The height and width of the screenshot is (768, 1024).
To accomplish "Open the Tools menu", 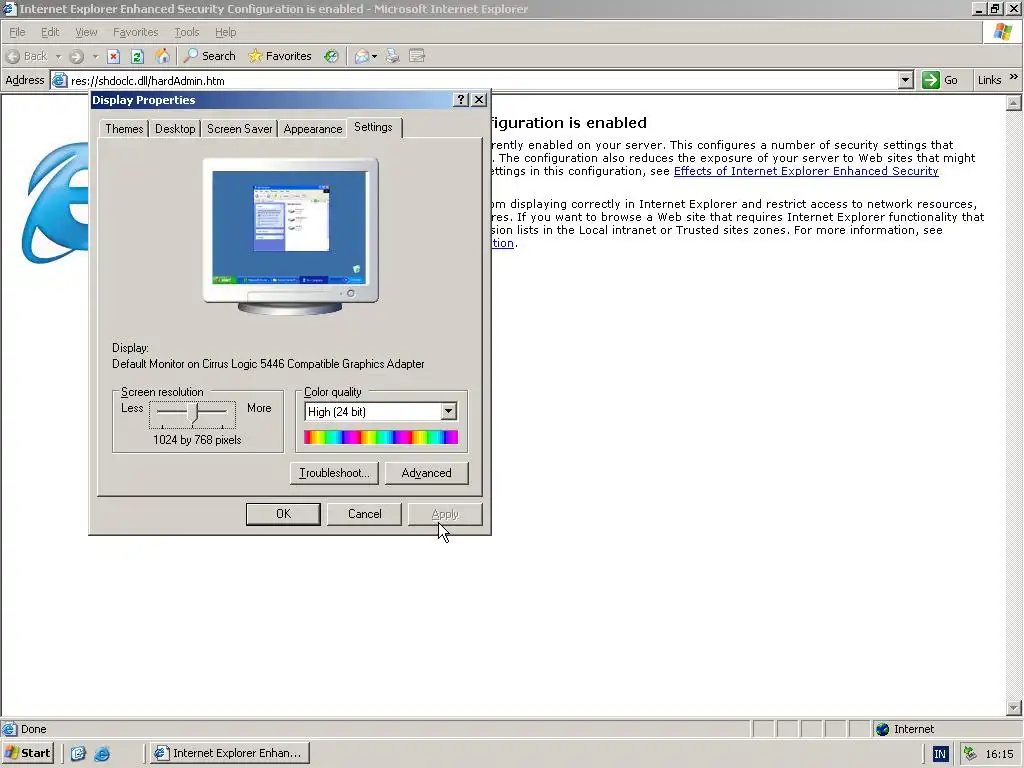I will (x=186, y=32).
